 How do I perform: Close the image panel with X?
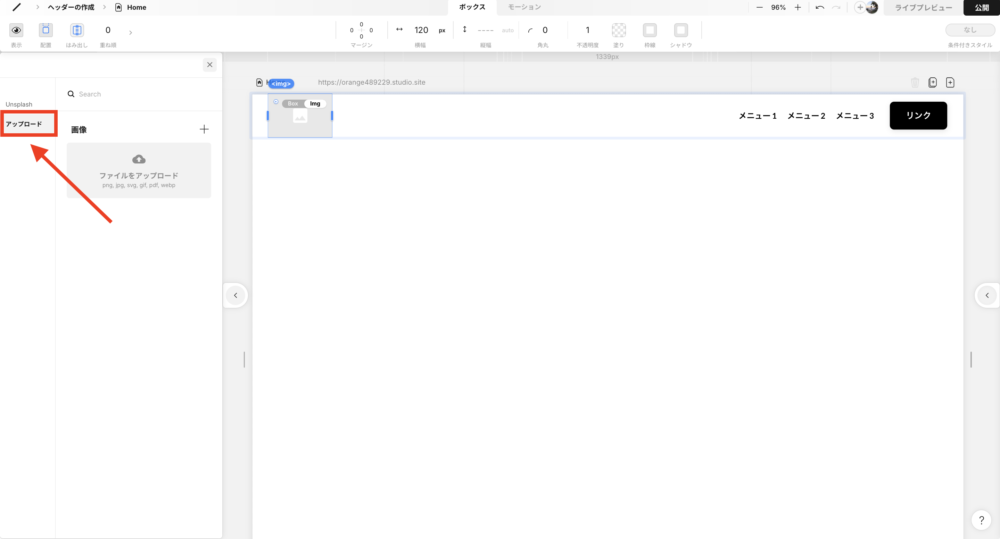coord(209,64)
